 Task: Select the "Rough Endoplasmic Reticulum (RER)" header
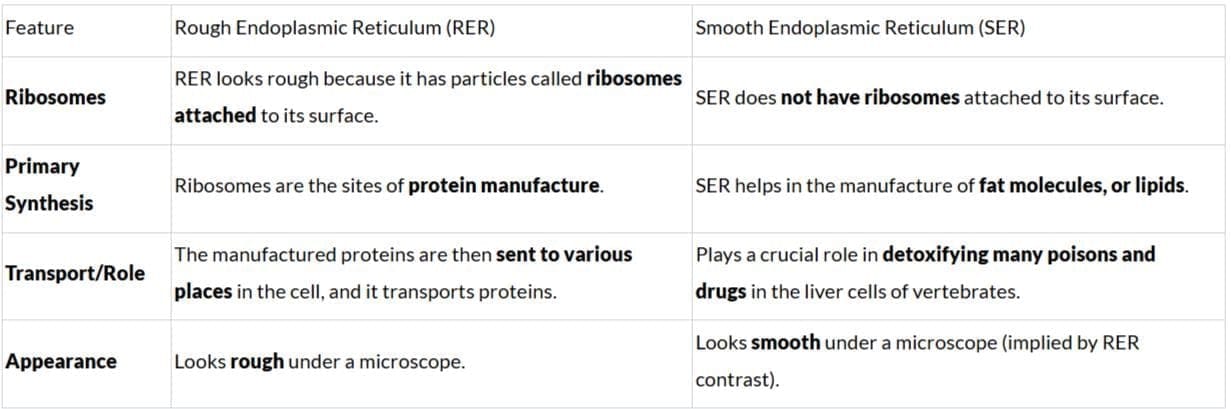coord(335,28)
